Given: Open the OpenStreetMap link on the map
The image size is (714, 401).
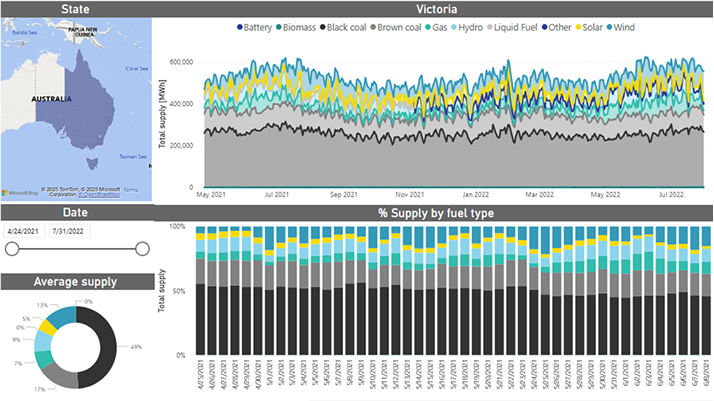Looking at the screenshot, I should tap(99, 193).
